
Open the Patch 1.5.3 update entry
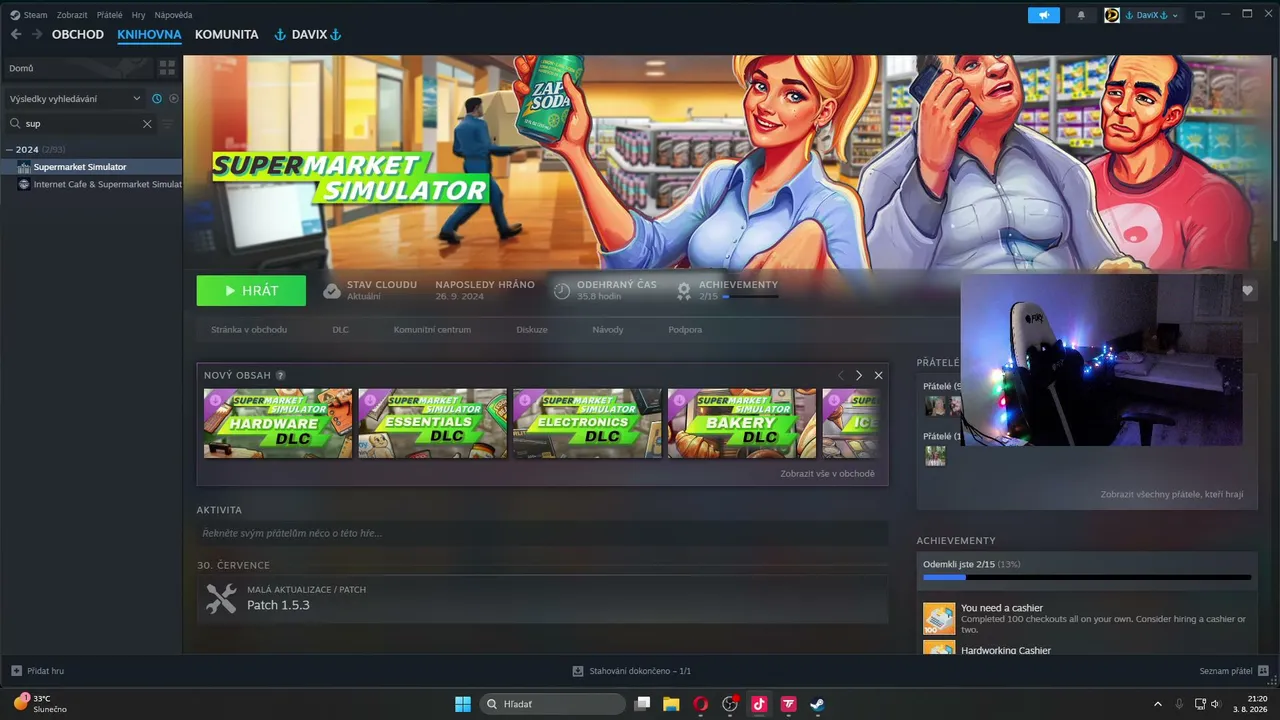(x=542, y=598)
